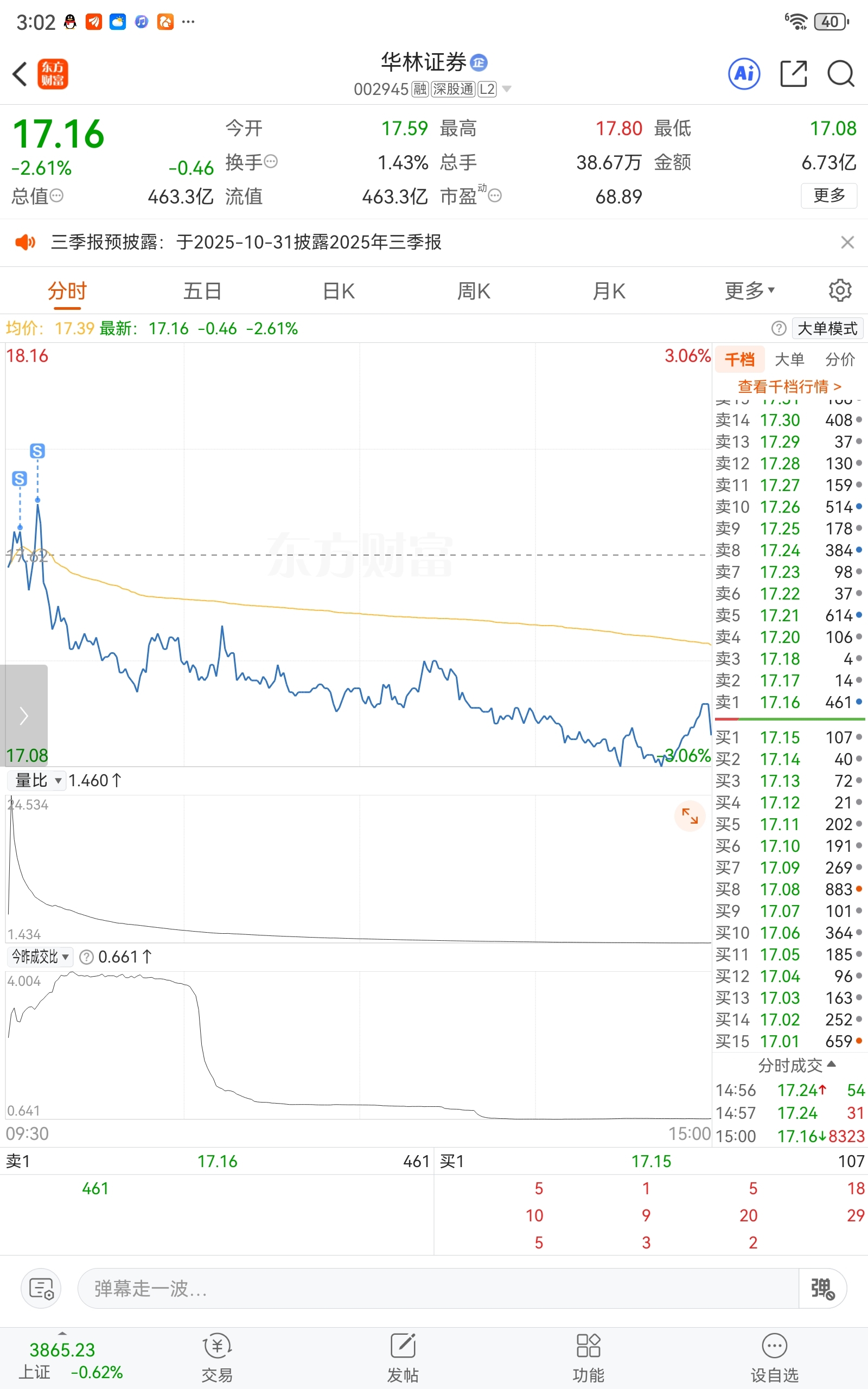Image resolution: width=868 pixels, height=1389 pixels.
Task: Tap the 更多 quote details button
Action: [829, 196]
